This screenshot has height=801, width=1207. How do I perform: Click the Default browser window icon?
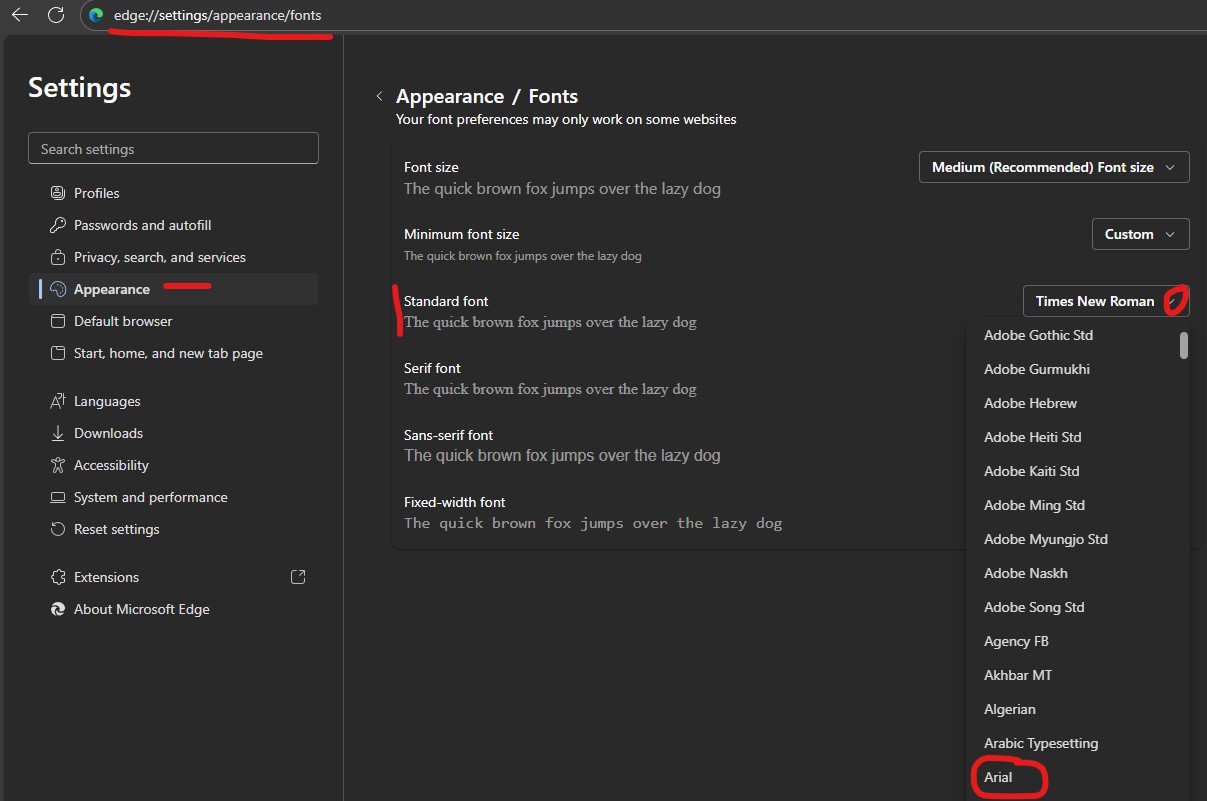[x=57, y=321]
